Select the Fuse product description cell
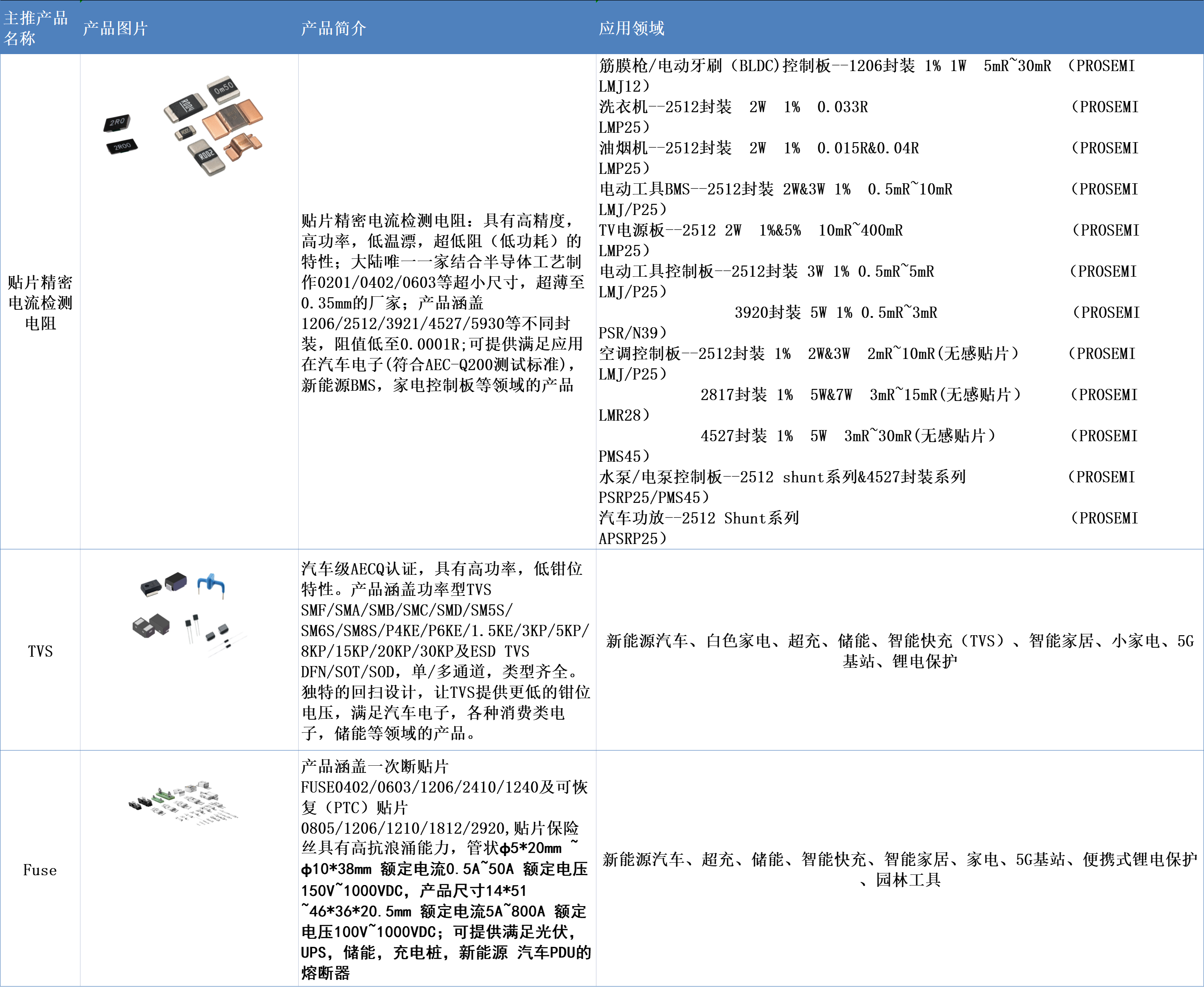The height and width of the screenshot is (987, 1204). (447, 868)
